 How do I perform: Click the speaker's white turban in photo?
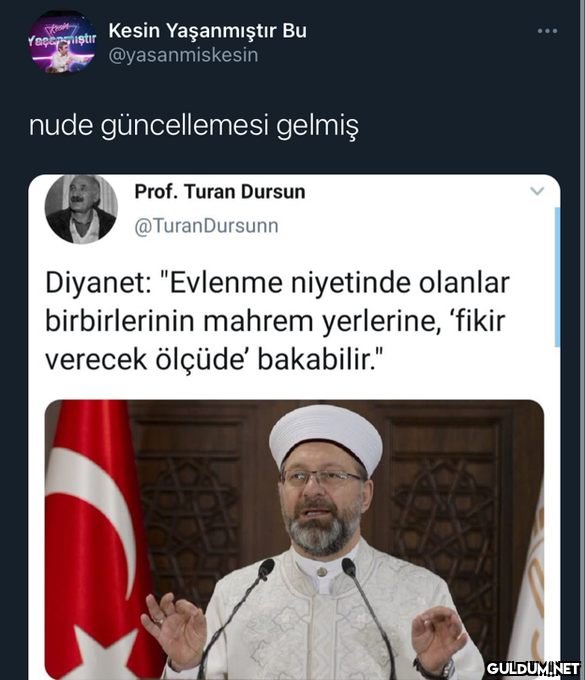[326, 437]
